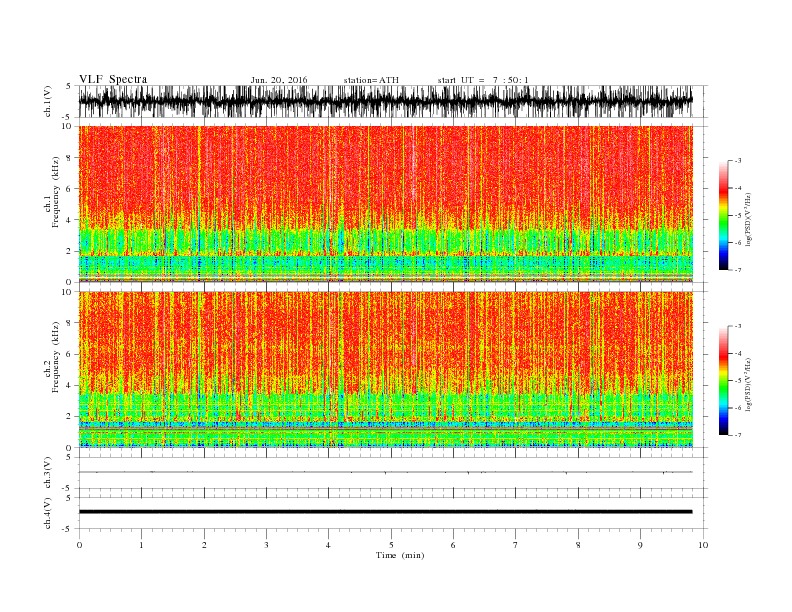Click the 'station=ATH' label

371,80
